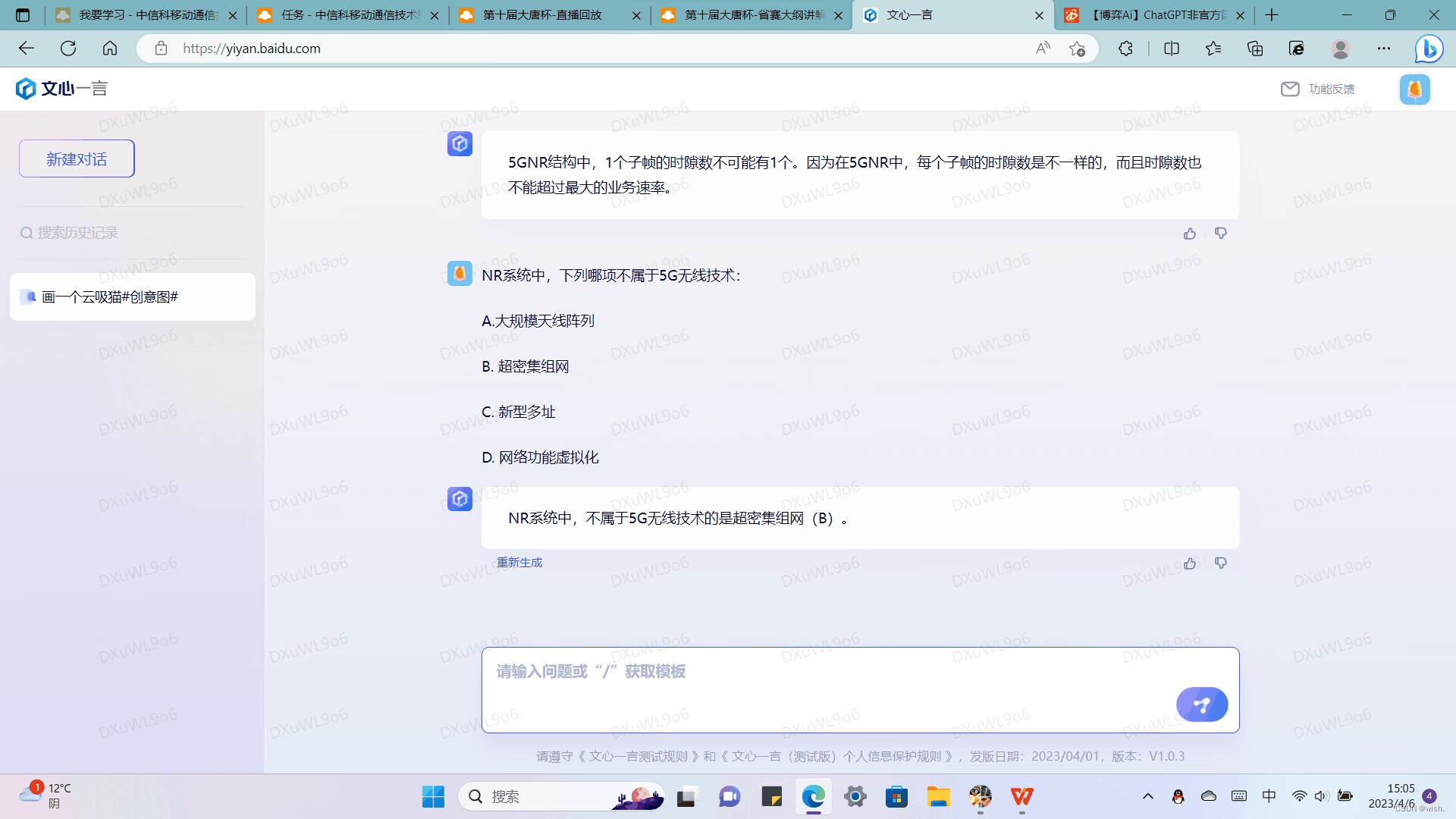Open Settings gear in taskbar
1456x819 pixels.
click(x=855, y=796)
